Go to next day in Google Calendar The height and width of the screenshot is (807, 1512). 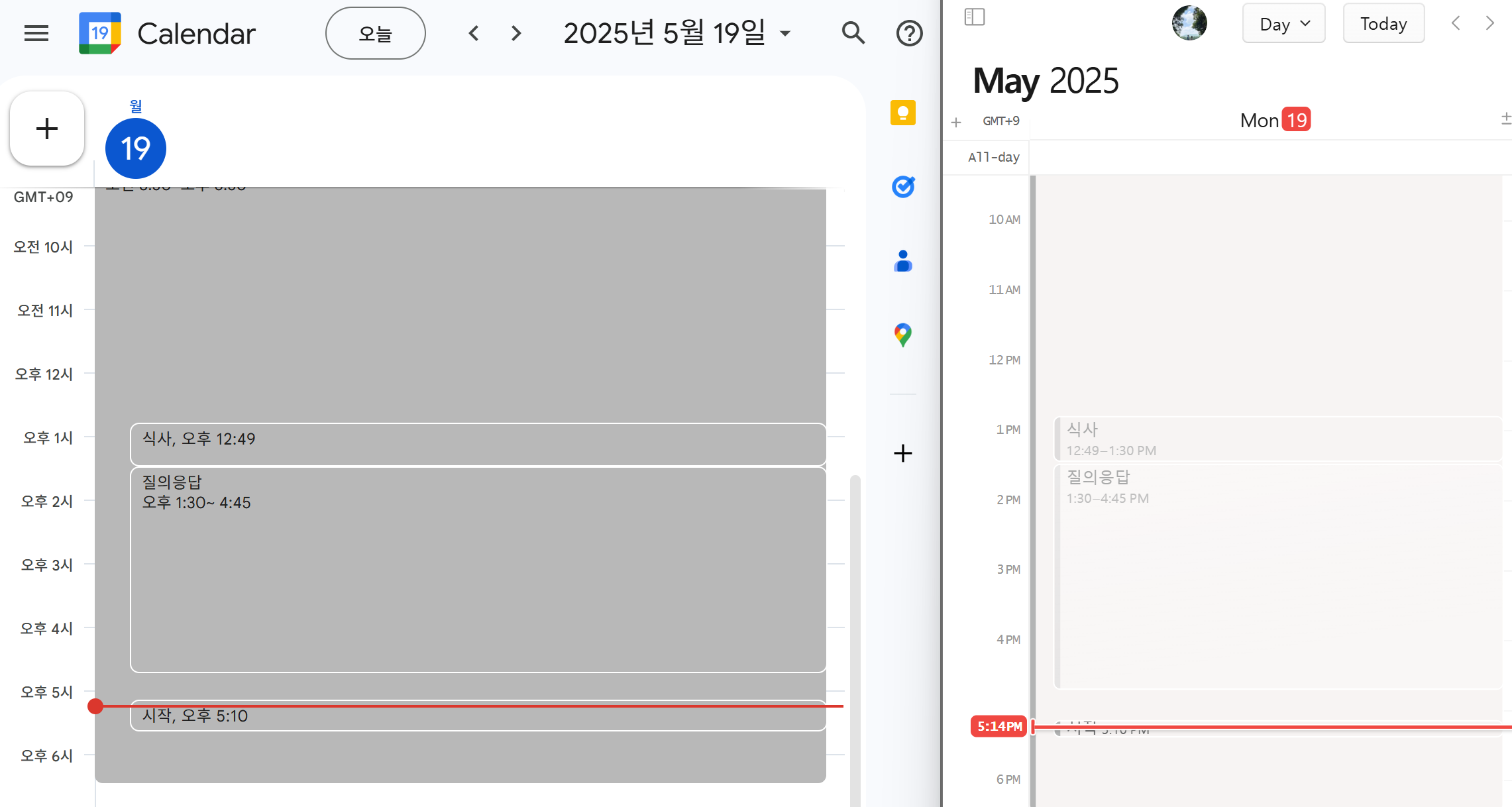[x=516, y=33]
